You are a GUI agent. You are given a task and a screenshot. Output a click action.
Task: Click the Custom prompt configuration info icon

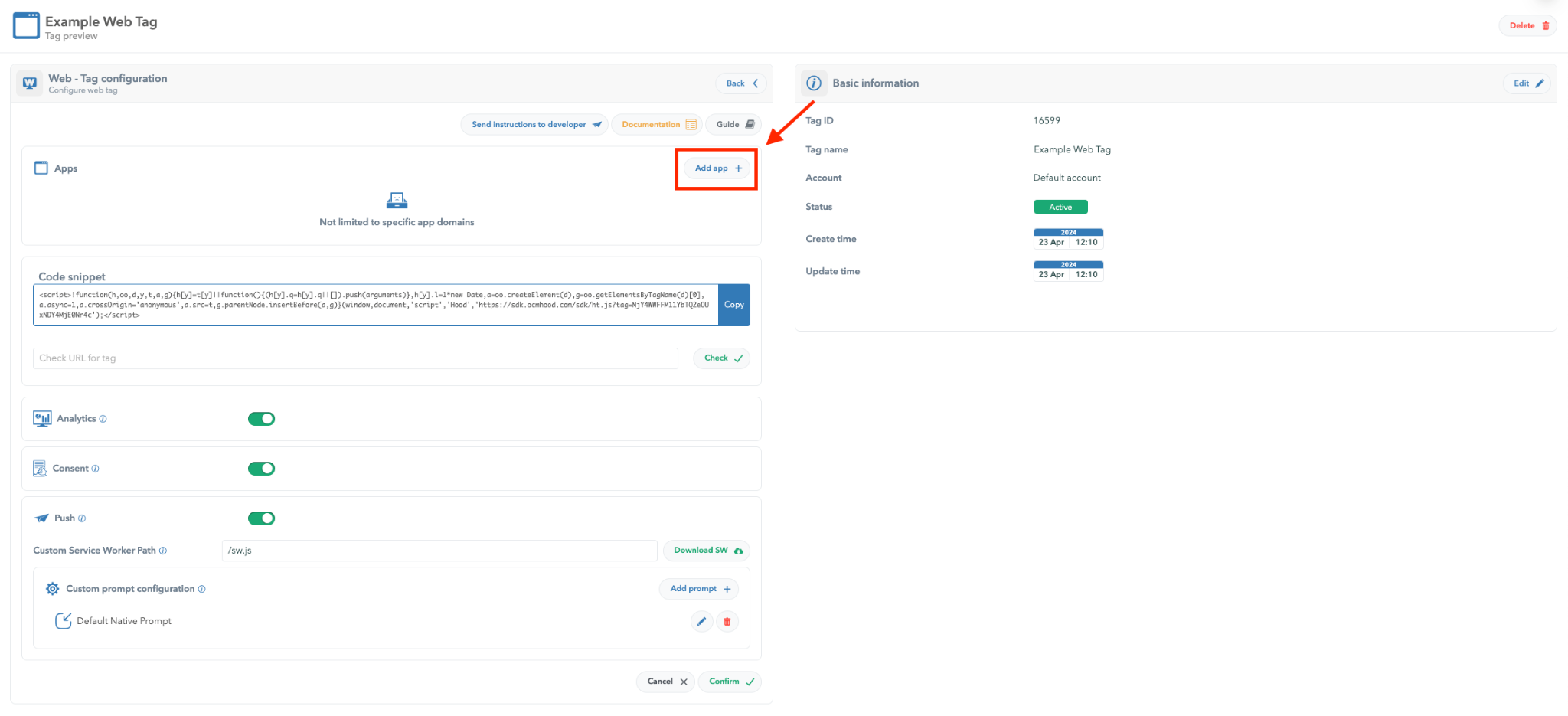pyautogui.click(x=202, y=589)
